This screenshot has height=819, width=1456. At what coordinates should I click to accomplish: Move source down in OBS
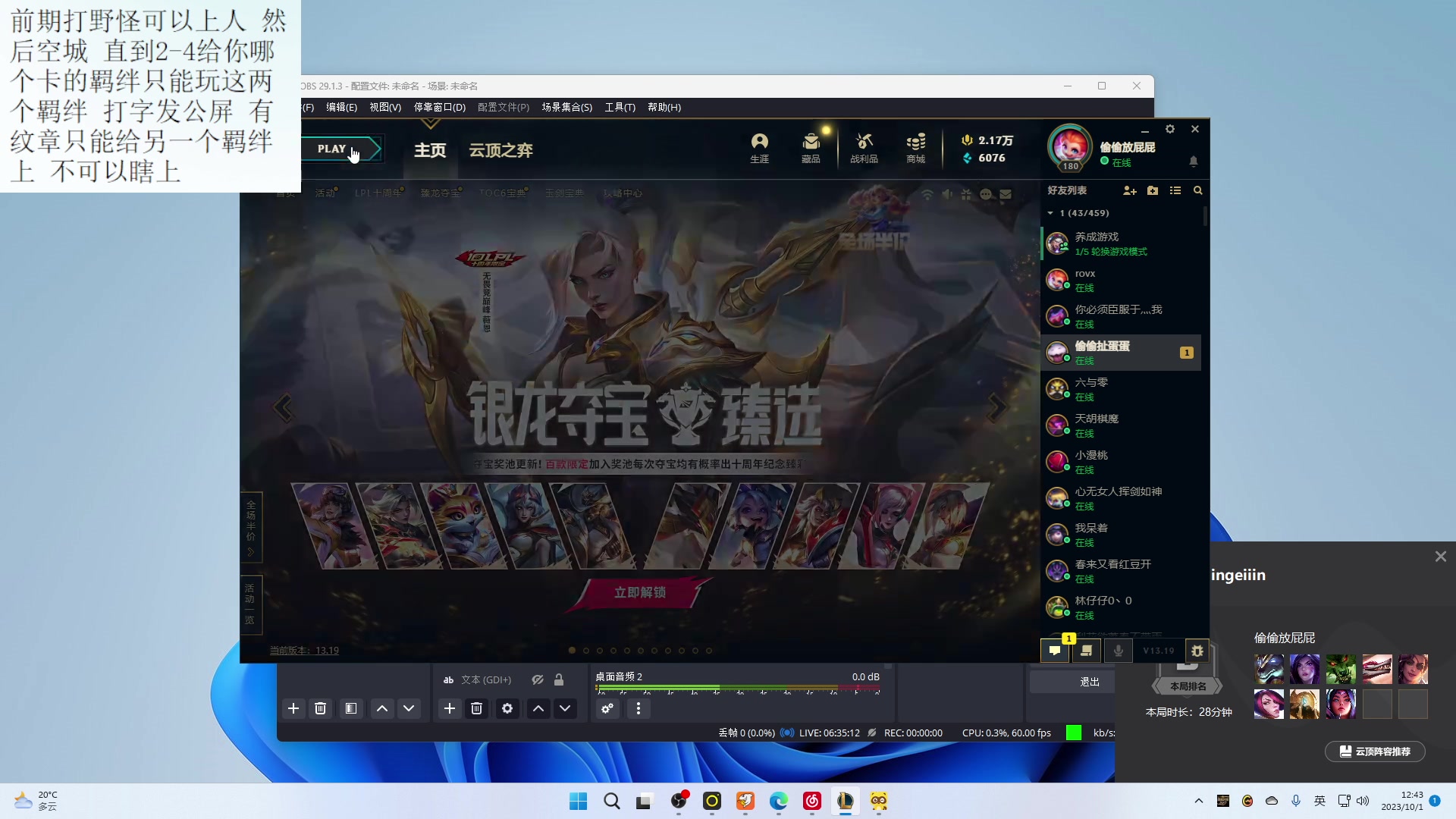pos(566,708)
